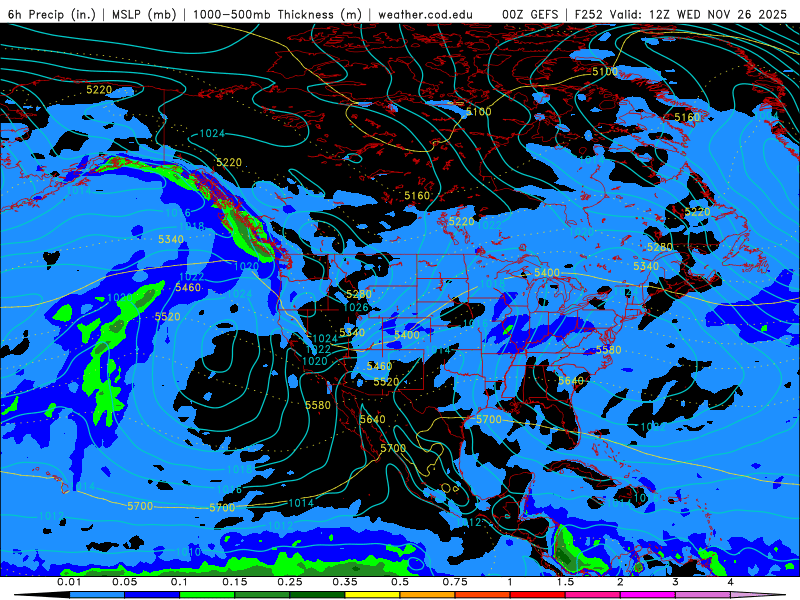Click the 0.35 legend value
800x600 pixels.
[x=345, y=582]
